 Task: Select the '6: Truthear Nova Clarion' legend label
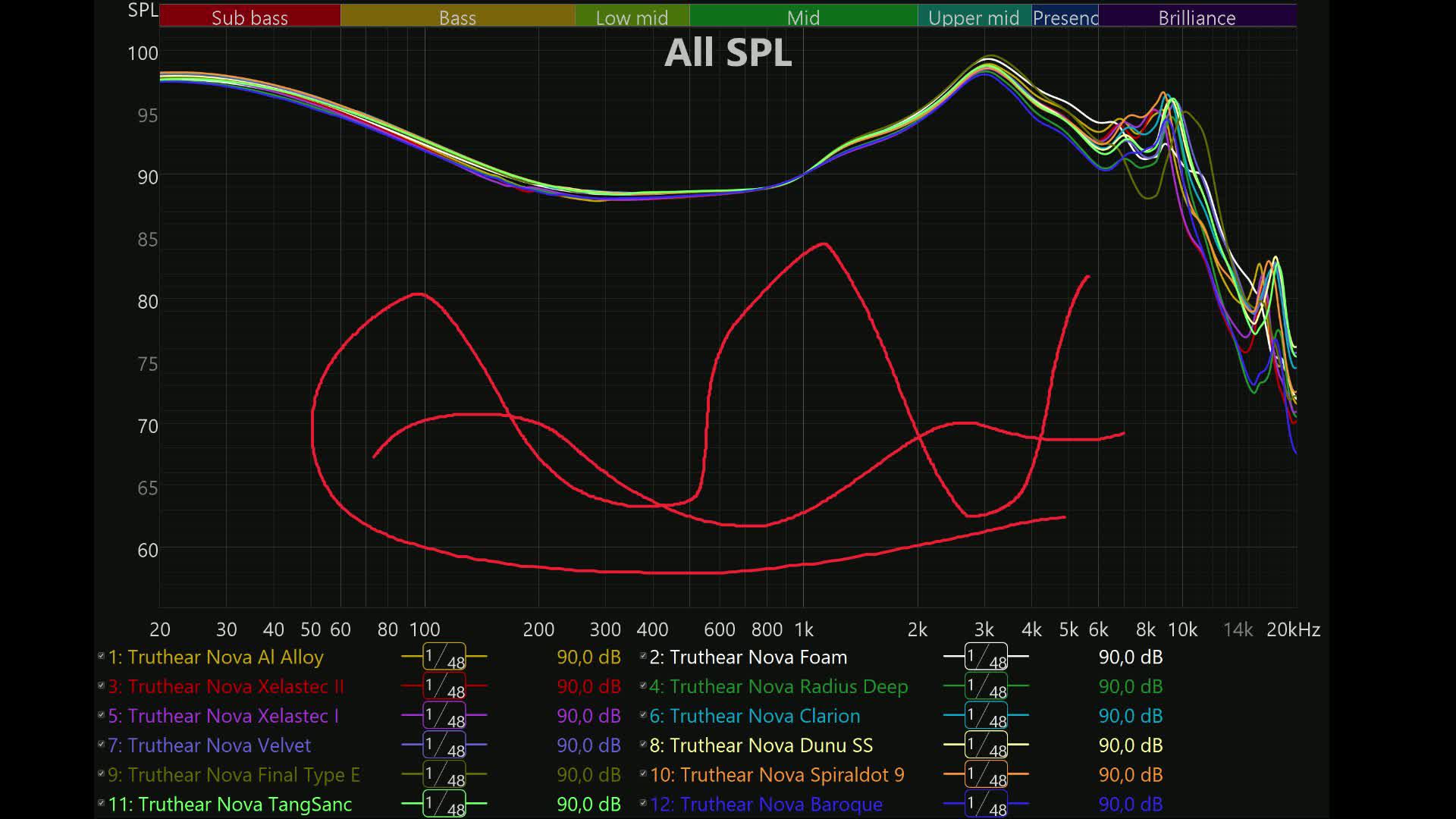[755, 716]
